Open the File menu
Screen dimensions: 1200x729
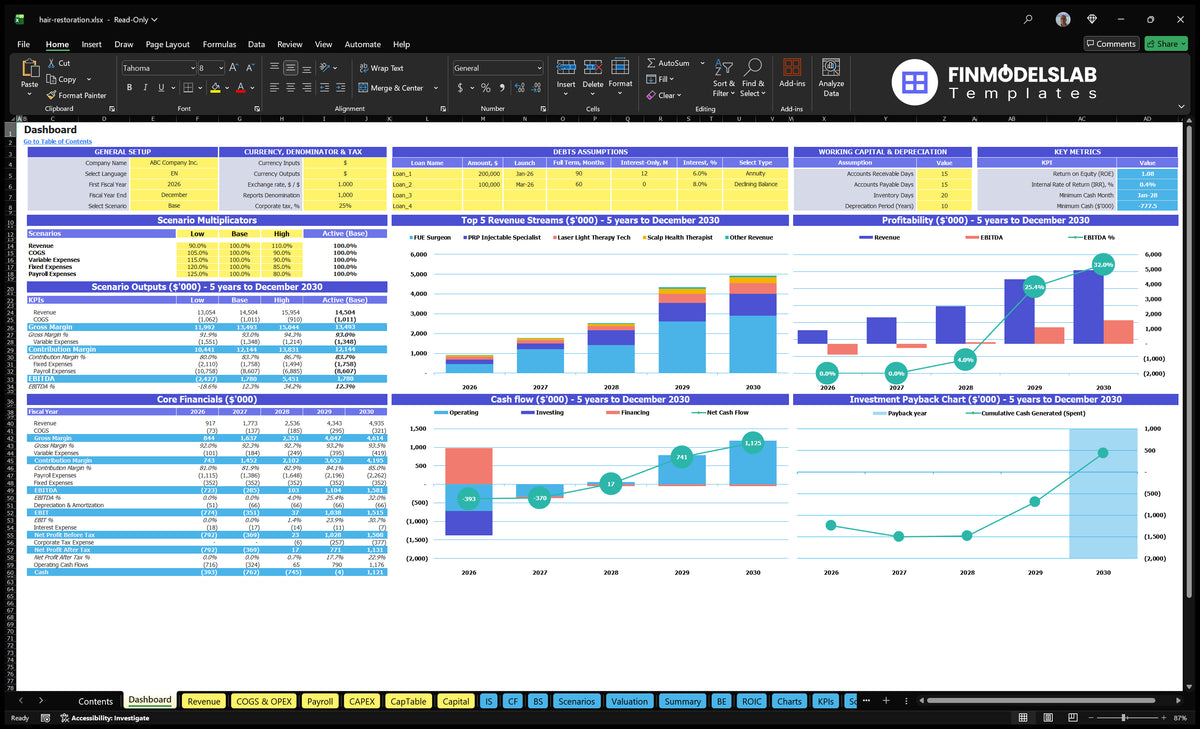23,44
